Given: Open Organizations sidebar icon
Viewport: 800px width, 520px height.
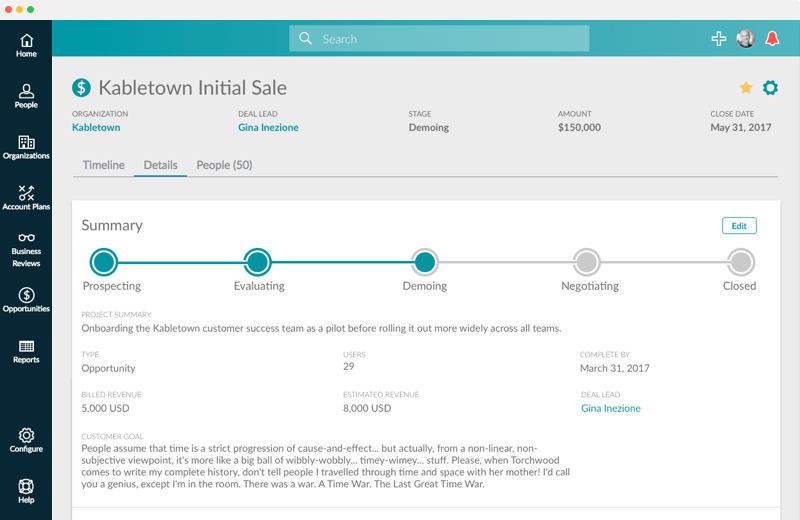Looking at the screenshot, I should (x=26, y=148).
